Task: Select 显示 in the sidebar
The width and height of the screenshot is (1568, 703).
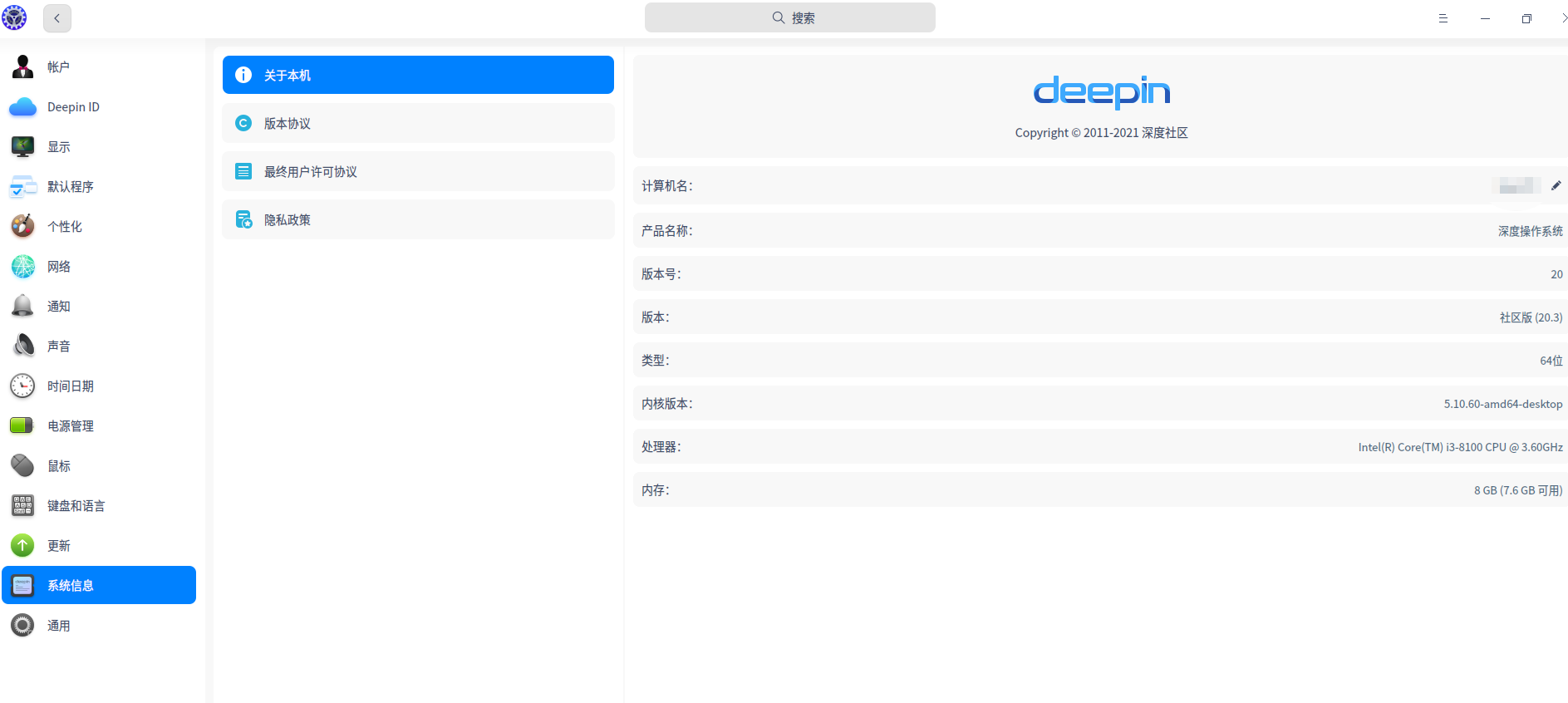Action: click(99, 146)
